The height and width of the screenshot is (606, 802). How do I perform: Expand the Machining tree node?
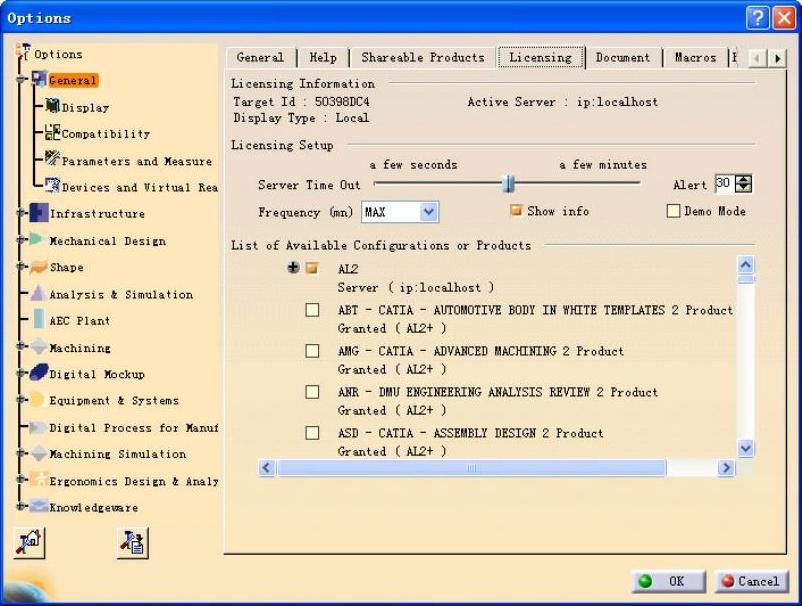(20, 346)
